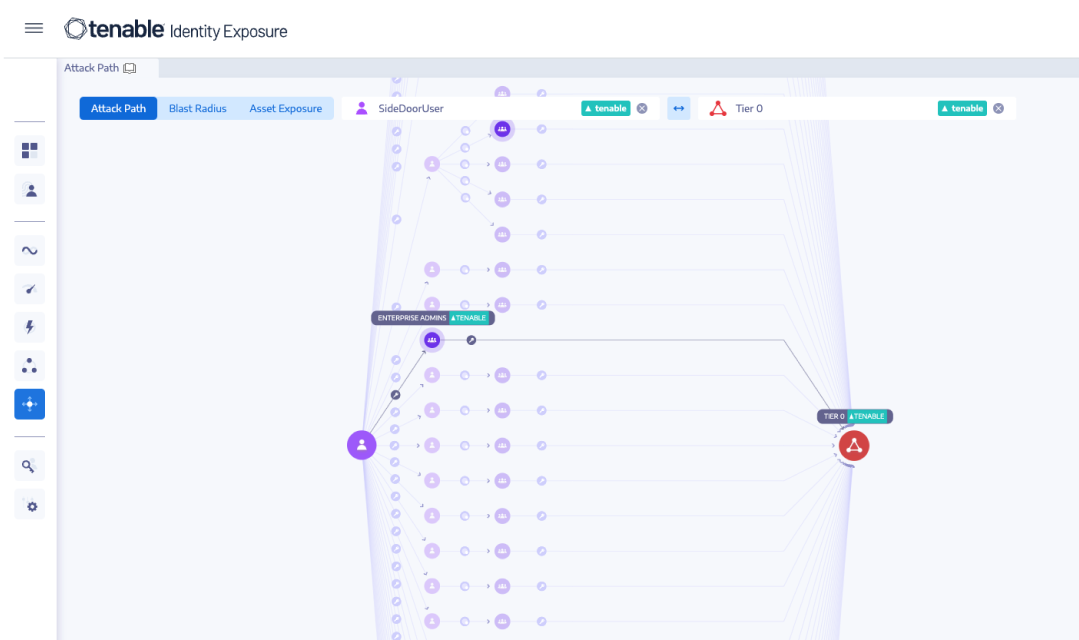
Task: Open the user identities sidebar icon
Action: tap(30, 189)
